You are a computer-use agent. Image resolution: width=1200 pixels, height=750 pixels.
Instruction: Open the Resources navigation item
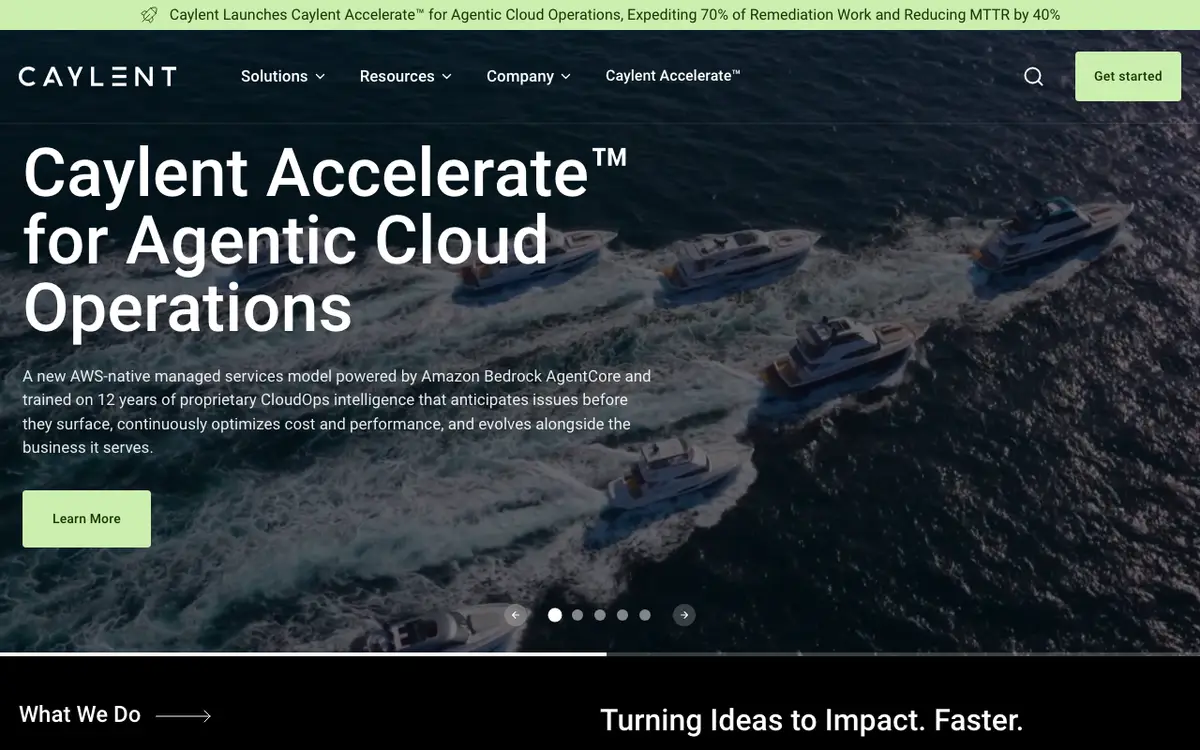(x=406, y=76)
